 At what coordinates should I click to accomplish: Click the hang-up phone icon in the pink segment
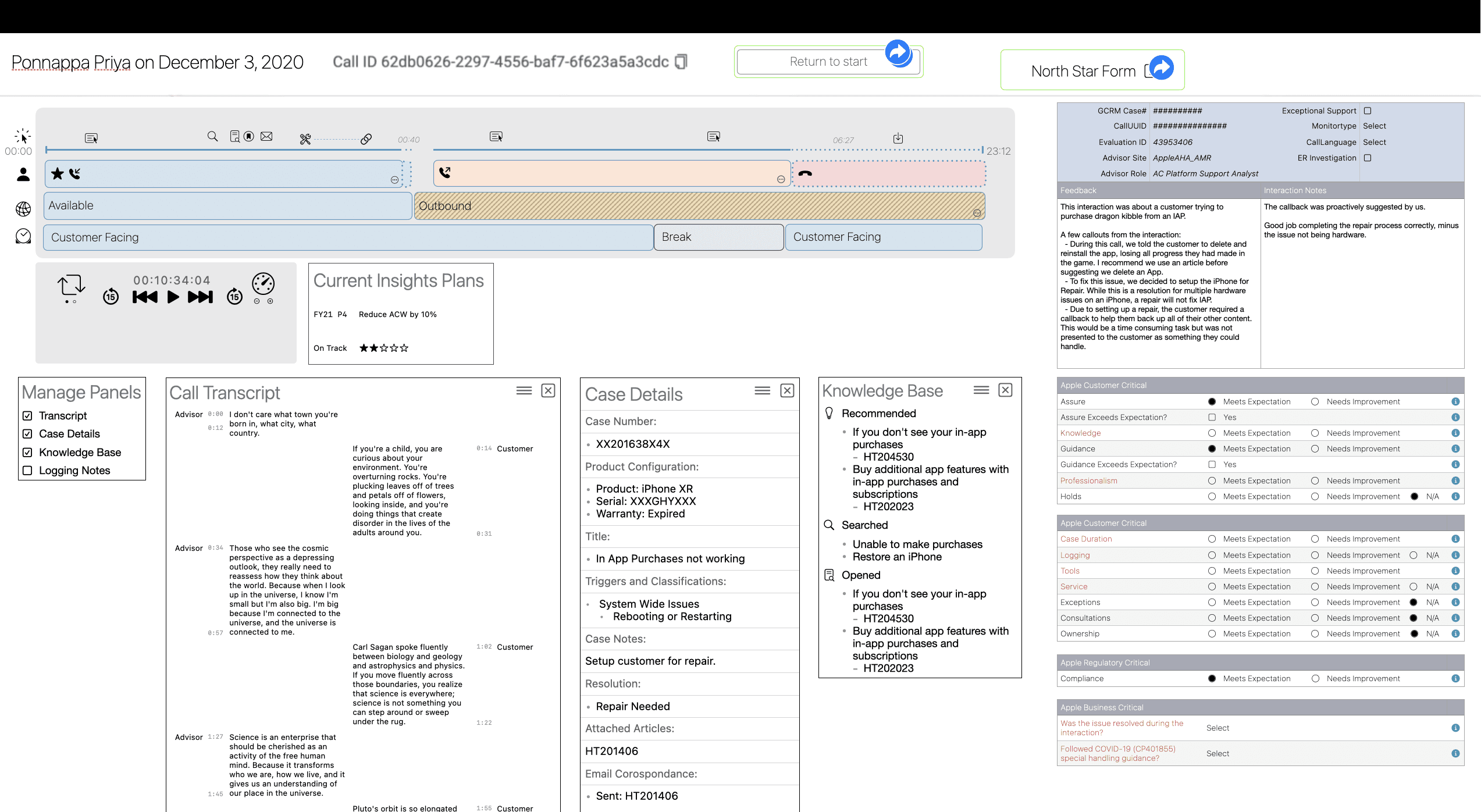pyautogui.click(x=805, y=173)
